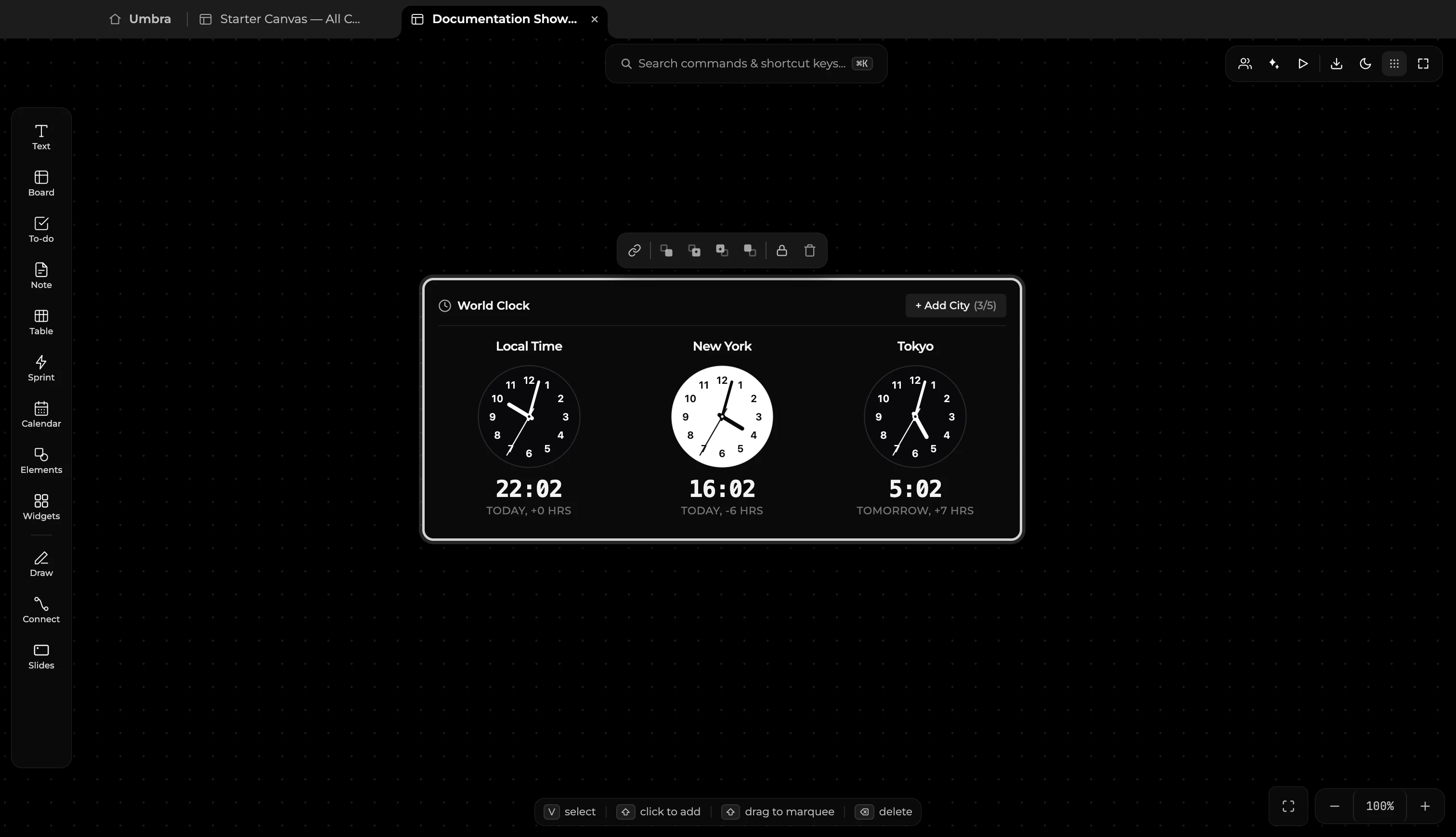This screenshot has width=1456, height=837.
Task: Click the Local Time clock face
Action: coord(529,416)
